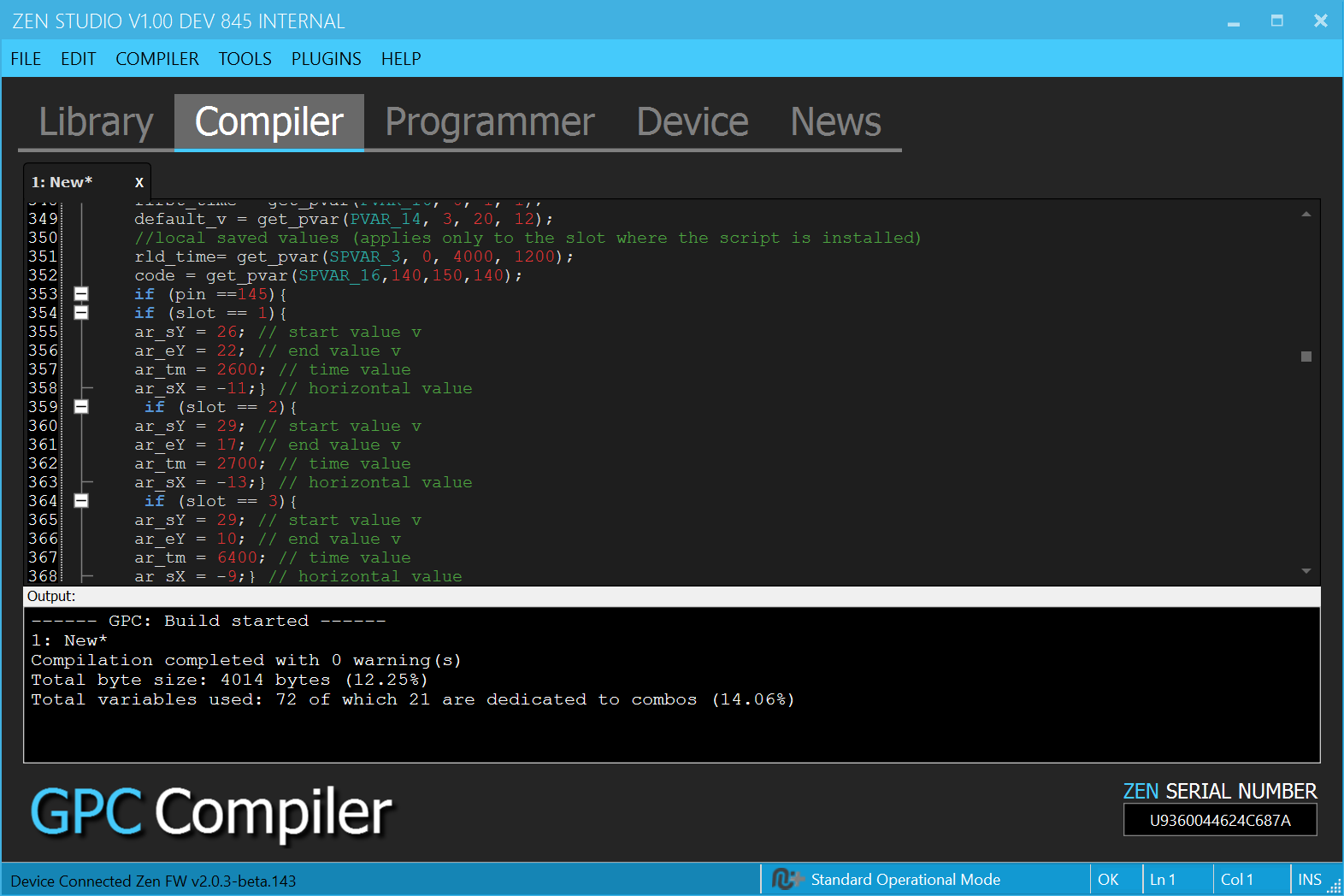Image resolution: width=1344 pixels, height=896 pixels.
Task: Click the 'ar_tm = 2700' line
Action: pyautogui.click(x=273, y=463)
